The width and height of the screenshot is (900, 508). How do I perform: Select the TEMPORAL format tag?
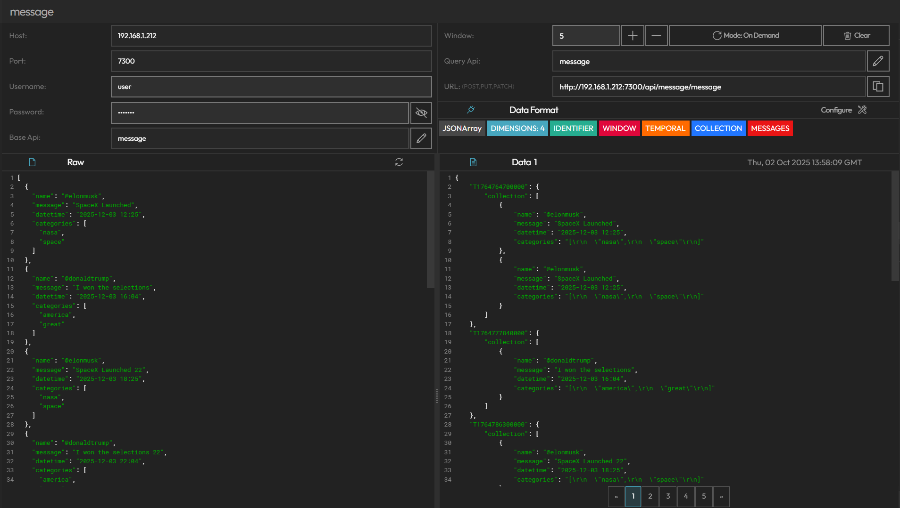pyautogui.click(x=665, y=128)
